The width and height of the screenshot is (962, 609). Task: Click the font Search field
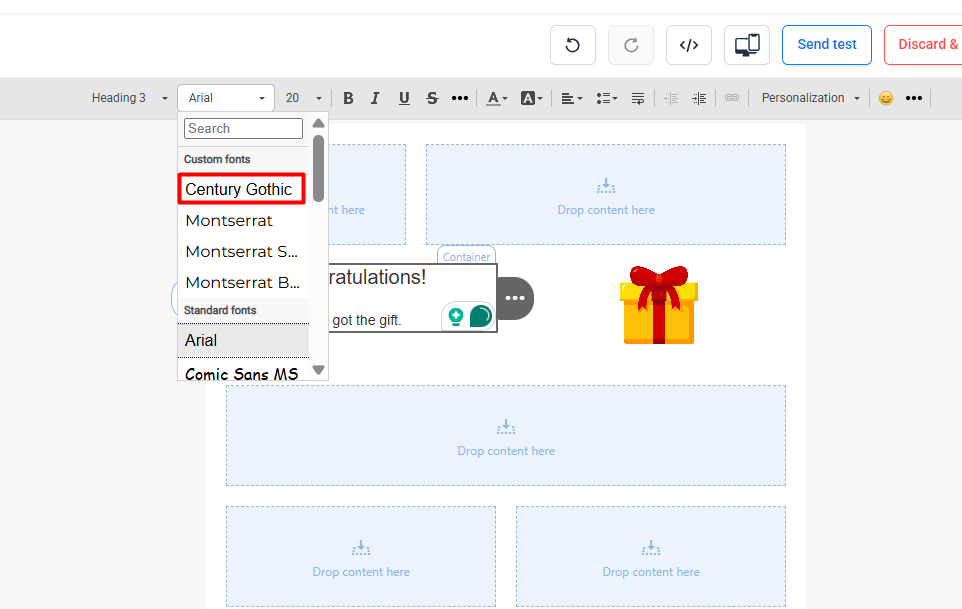[x=243, y=128]
